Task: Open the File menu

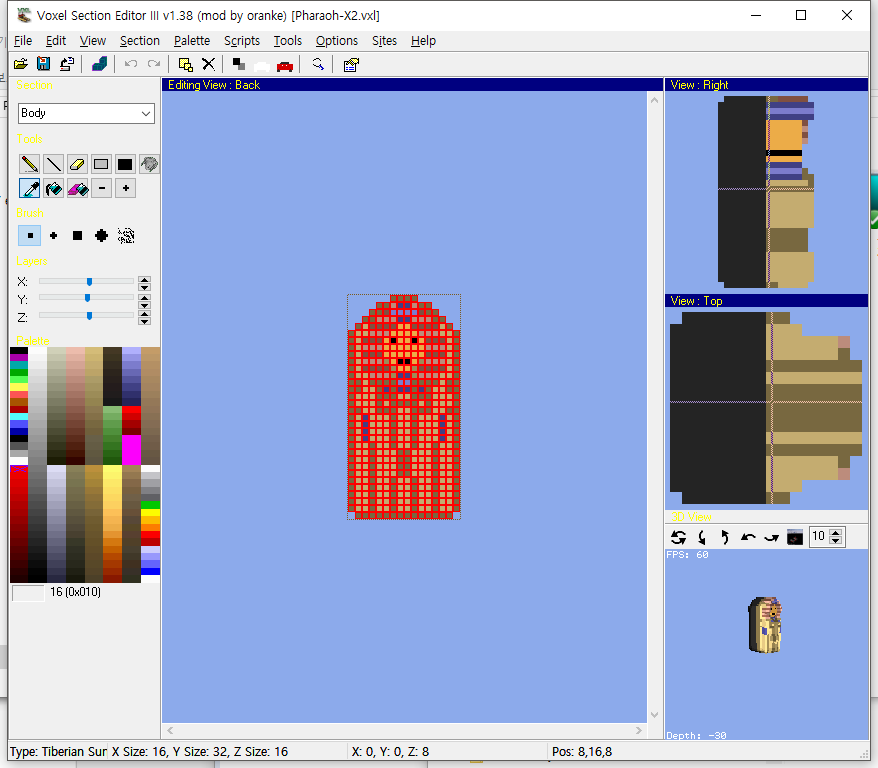Action: coord(23,41)
